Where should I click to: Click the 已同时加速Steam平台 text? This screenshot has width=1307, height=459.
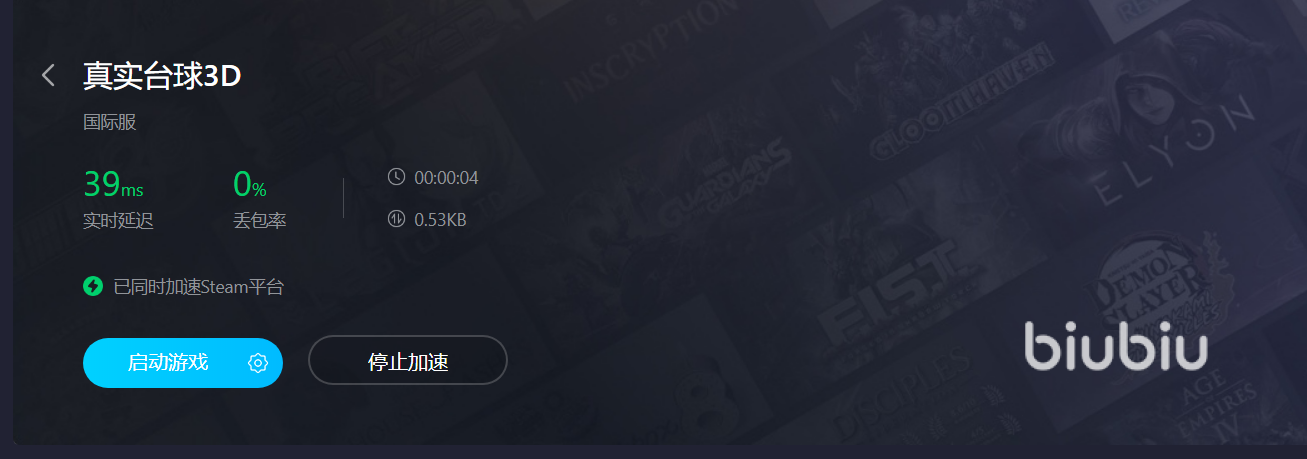tap(199, 287)
